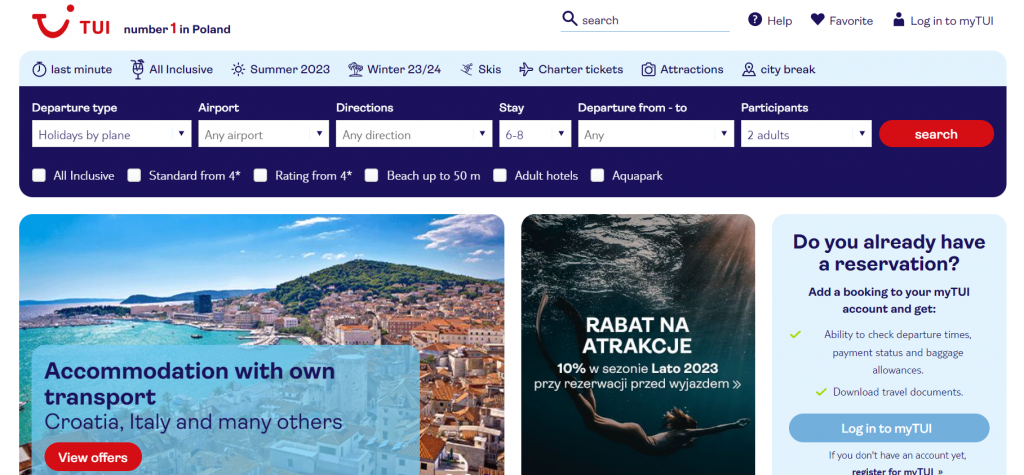
Task: Open the Winter 23/24 menu item
Action: click(394, 69)
